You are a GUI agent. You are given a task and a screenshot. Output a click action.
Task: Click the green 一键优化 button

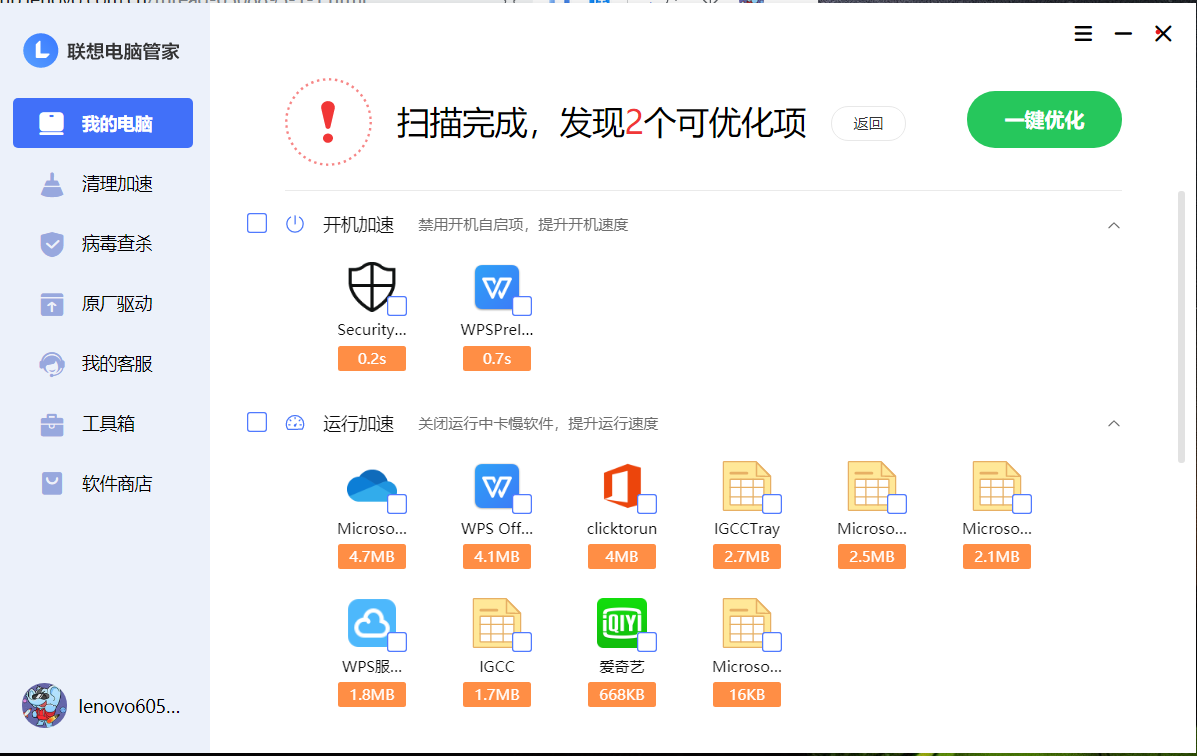(1044, 120)
